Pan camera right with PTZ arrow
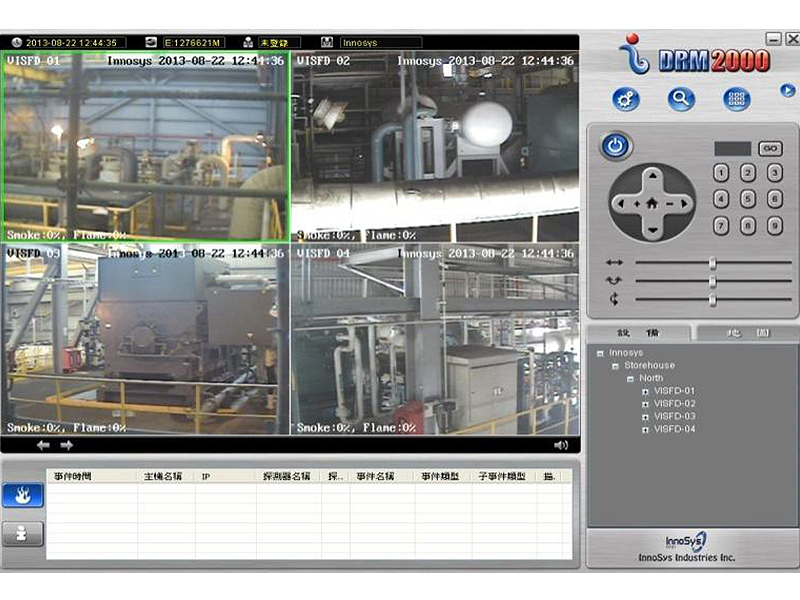The image size is (800, 600). (684, 204)
